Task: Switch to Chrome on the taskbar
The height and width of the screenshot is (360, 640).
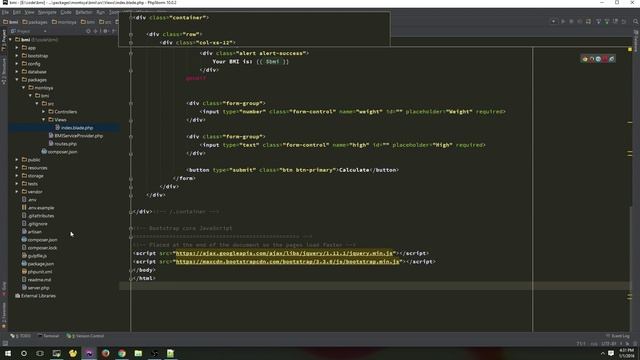Action: coord(122,353)
